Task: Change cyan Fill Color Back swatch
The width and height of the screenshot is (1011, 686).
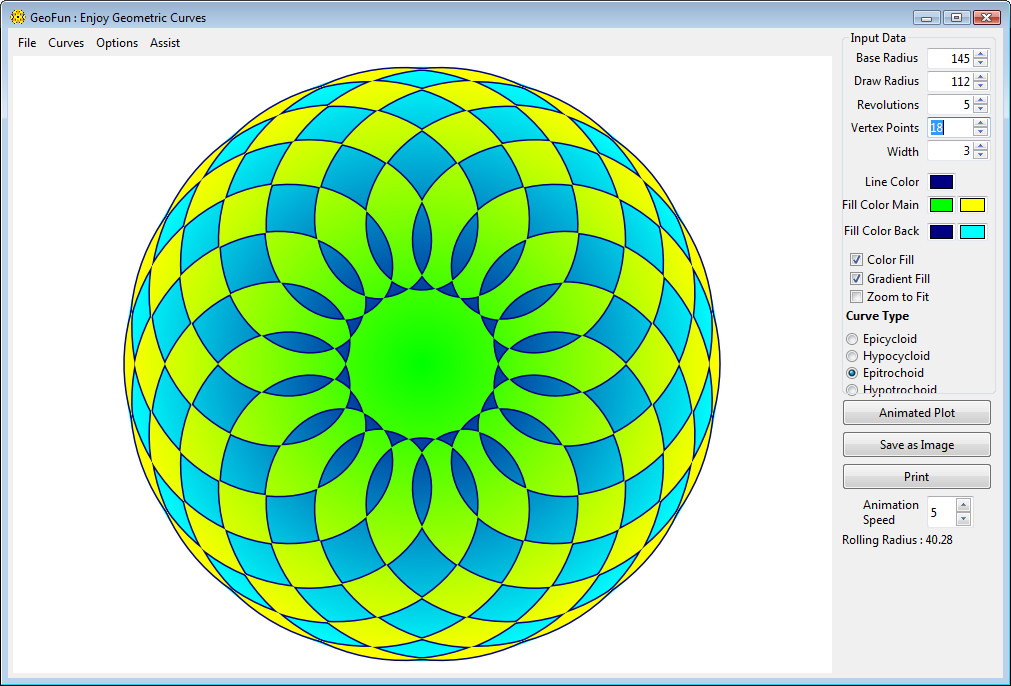Action: pos(973,231)
